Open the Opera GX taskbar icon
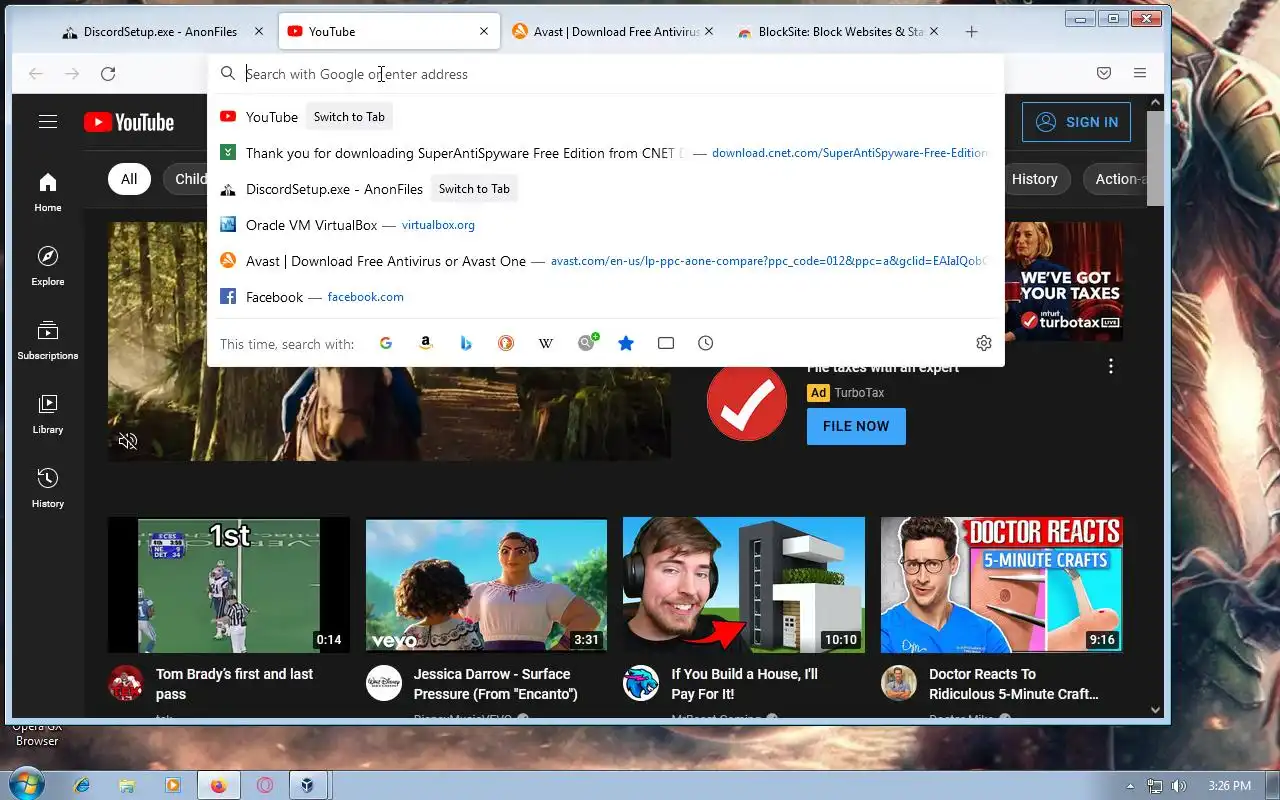This screenshot has width=1280, height=800. (265, 785)
